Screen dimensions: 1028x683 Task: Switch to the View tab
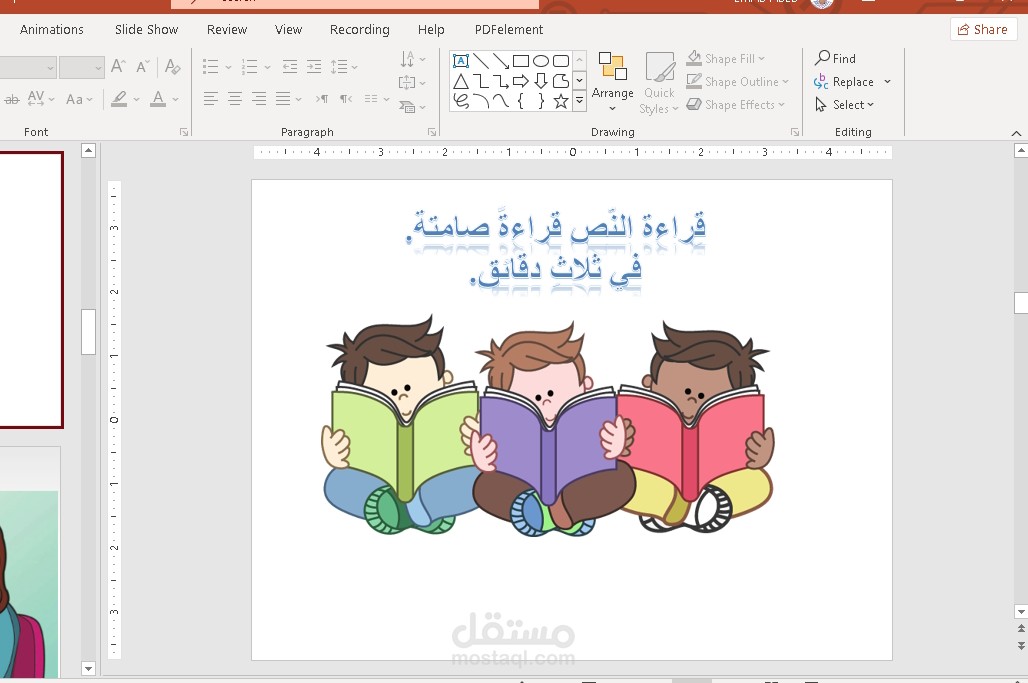288,29
